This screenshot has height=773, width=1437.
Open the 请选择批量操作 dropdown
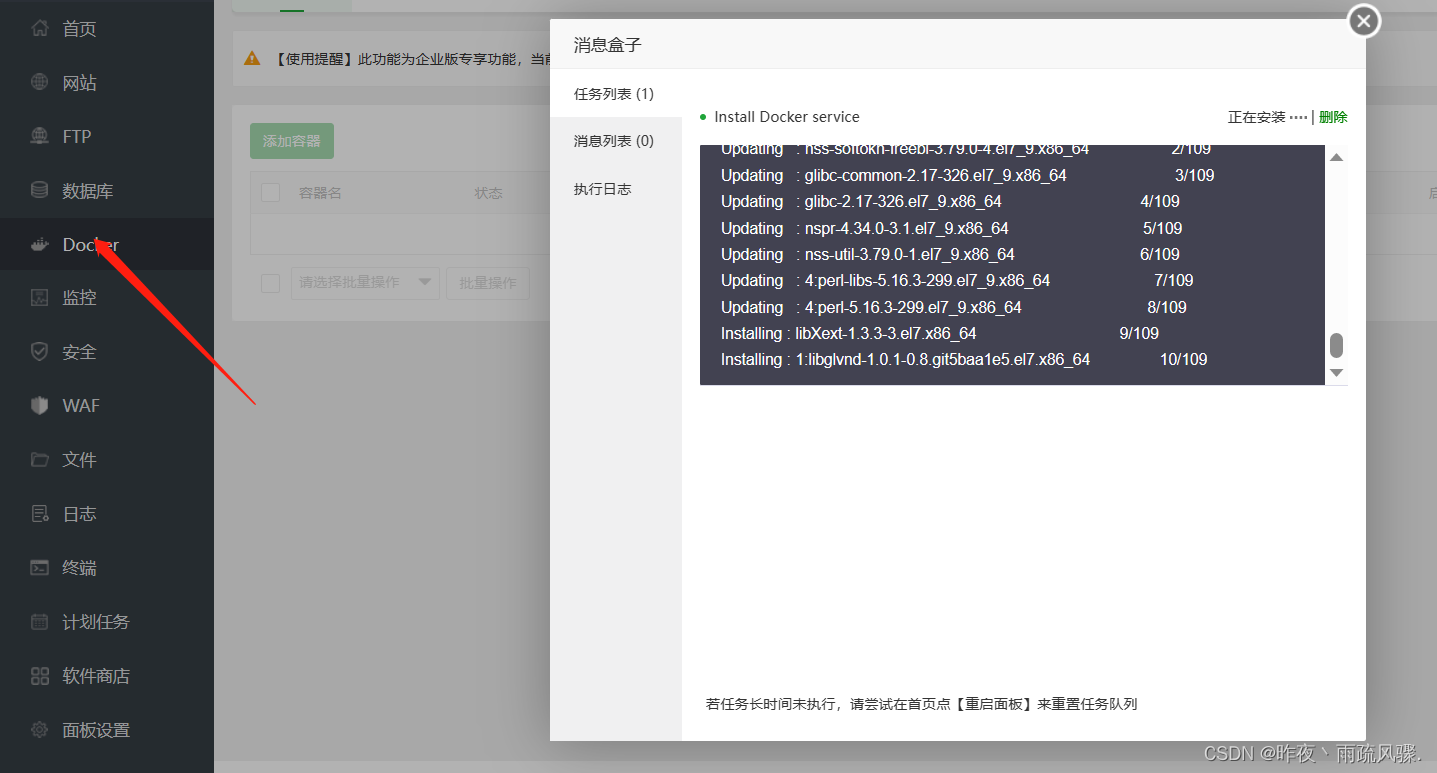pyautogui.click(x=365, y=283)
